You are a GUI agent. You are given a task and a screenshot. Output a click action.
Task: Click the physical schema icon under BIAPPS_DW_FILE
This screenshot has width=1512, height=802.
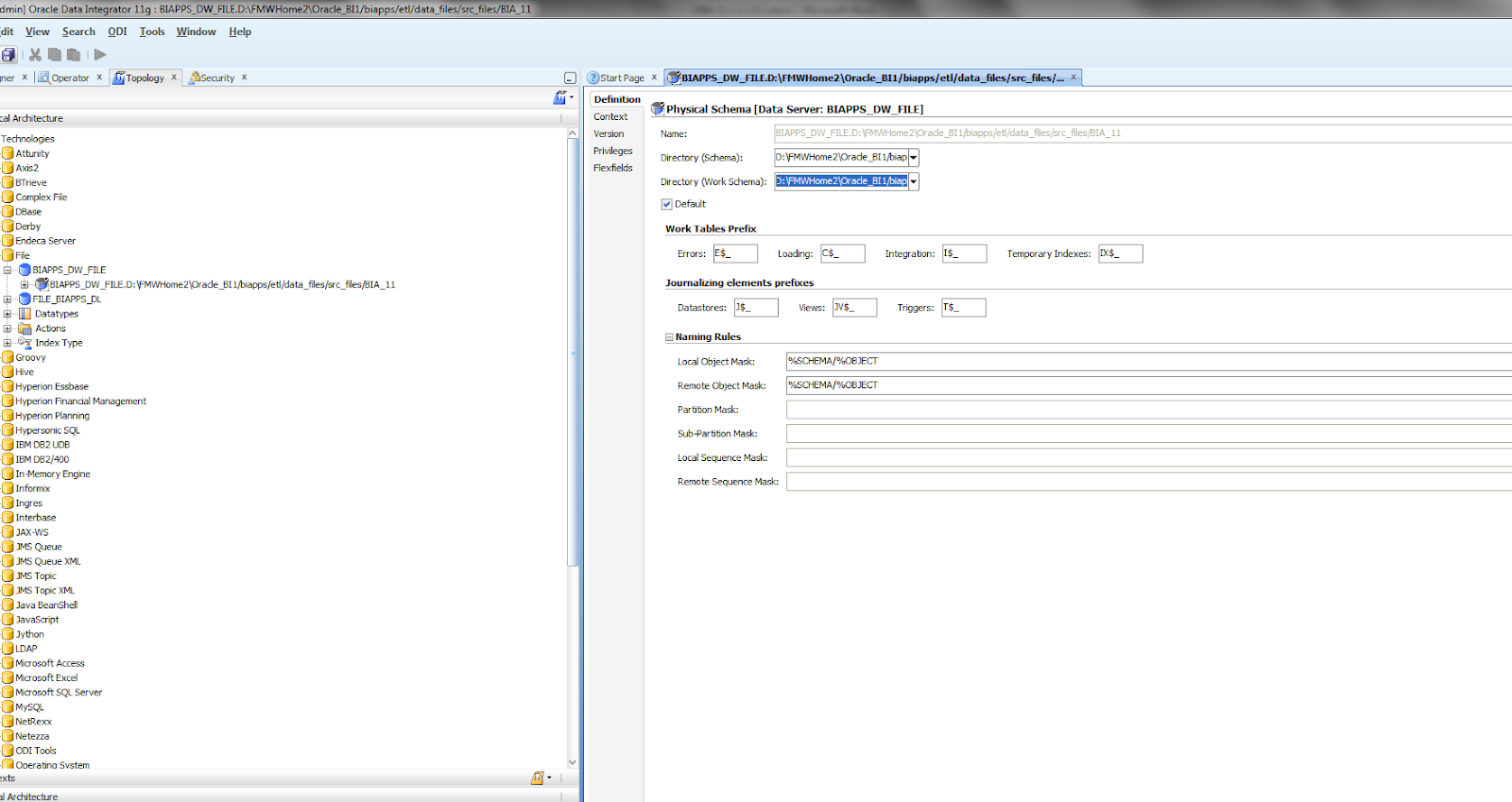point(42,284)
